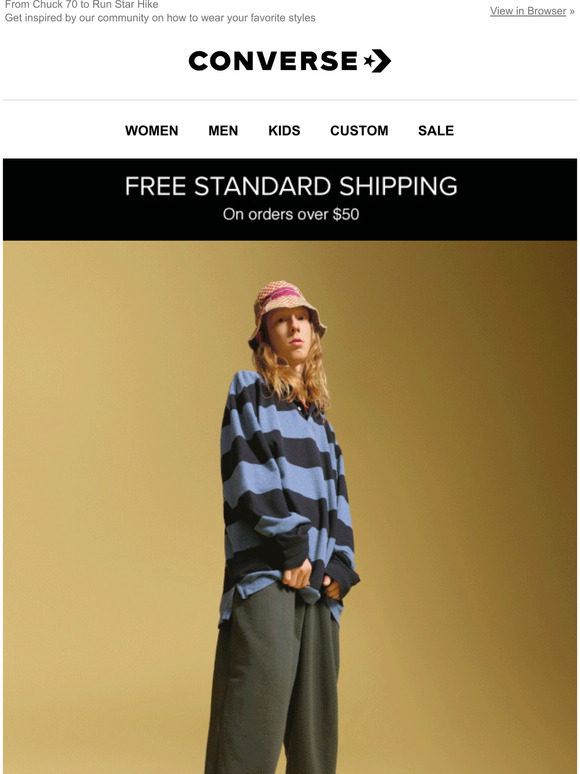
Task: Open the View in Browser link
Action: pyautogui.click(x=528, y=11)
